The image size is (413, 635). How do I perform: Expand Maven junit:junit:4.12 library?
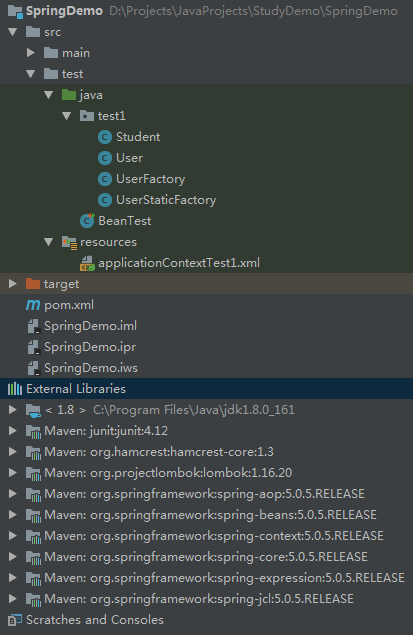(x=13, y=430)
